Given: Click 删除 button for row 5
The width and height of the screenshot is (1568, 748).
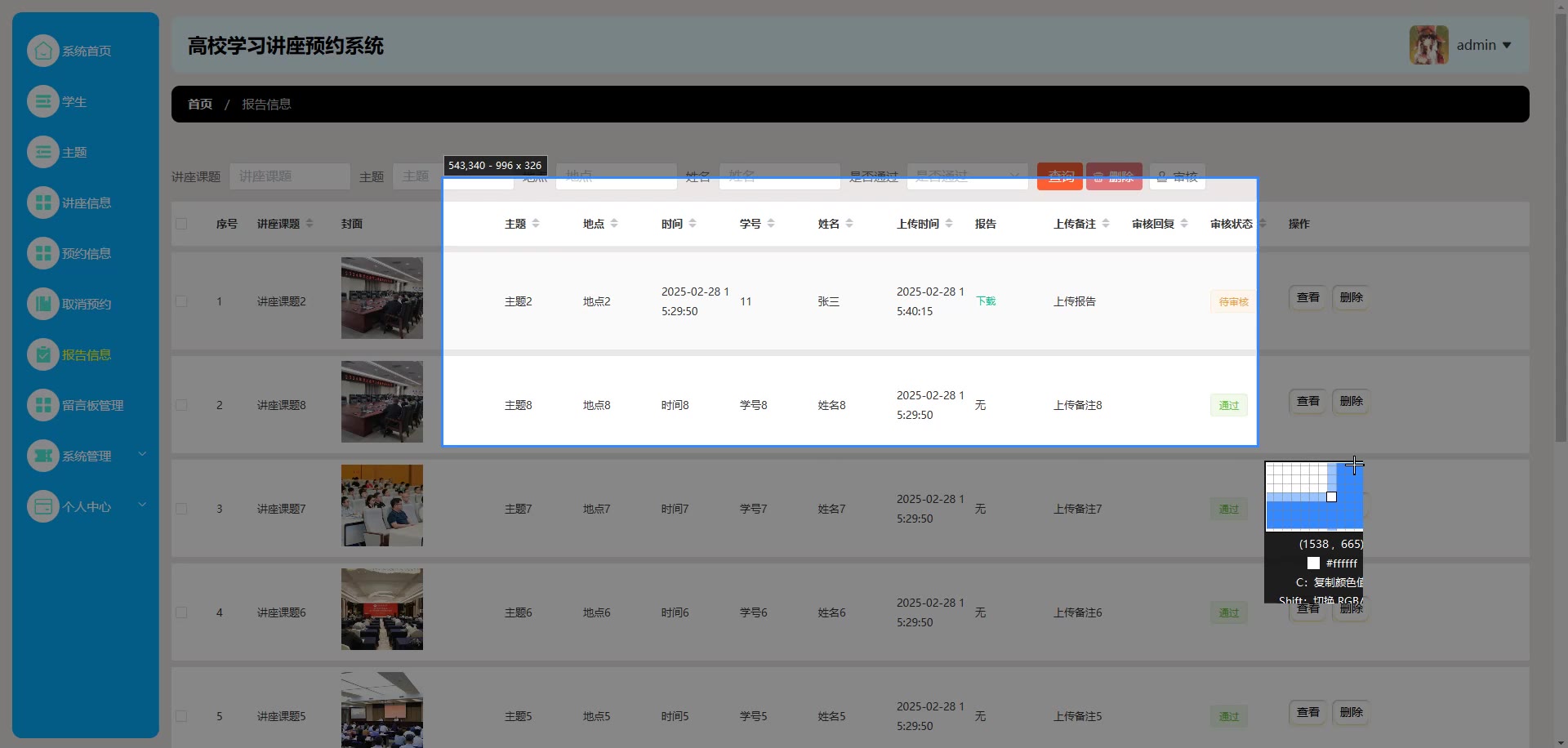Looking at the screenshot, I should (1351, 713).
